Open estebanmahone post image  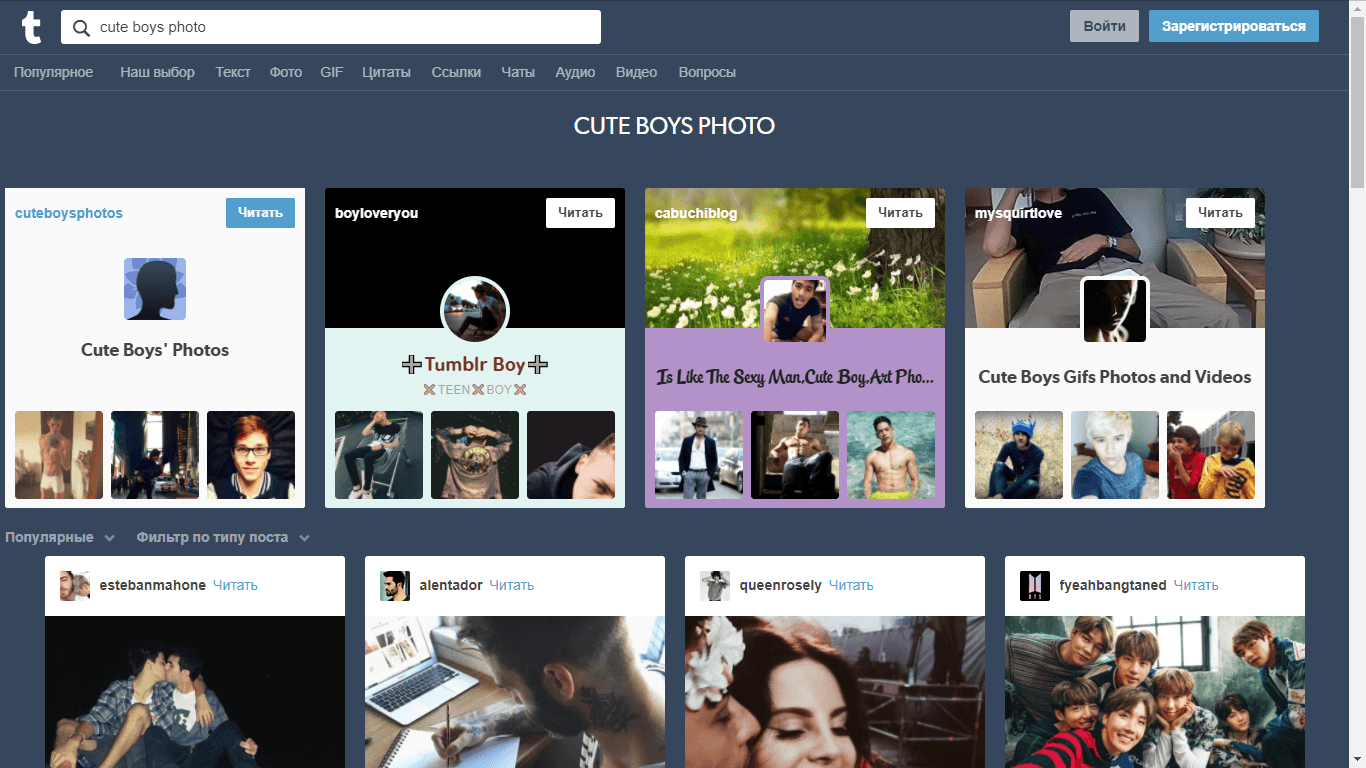195,692
